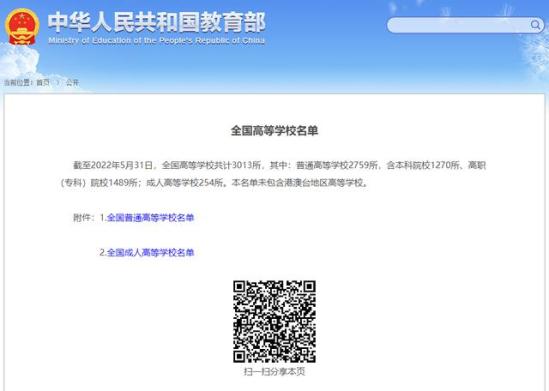The width and height of the screenshot is (549, 391).
Task: Click the 当前位置 breadcrumb label
Action: (x=17, y=83)
